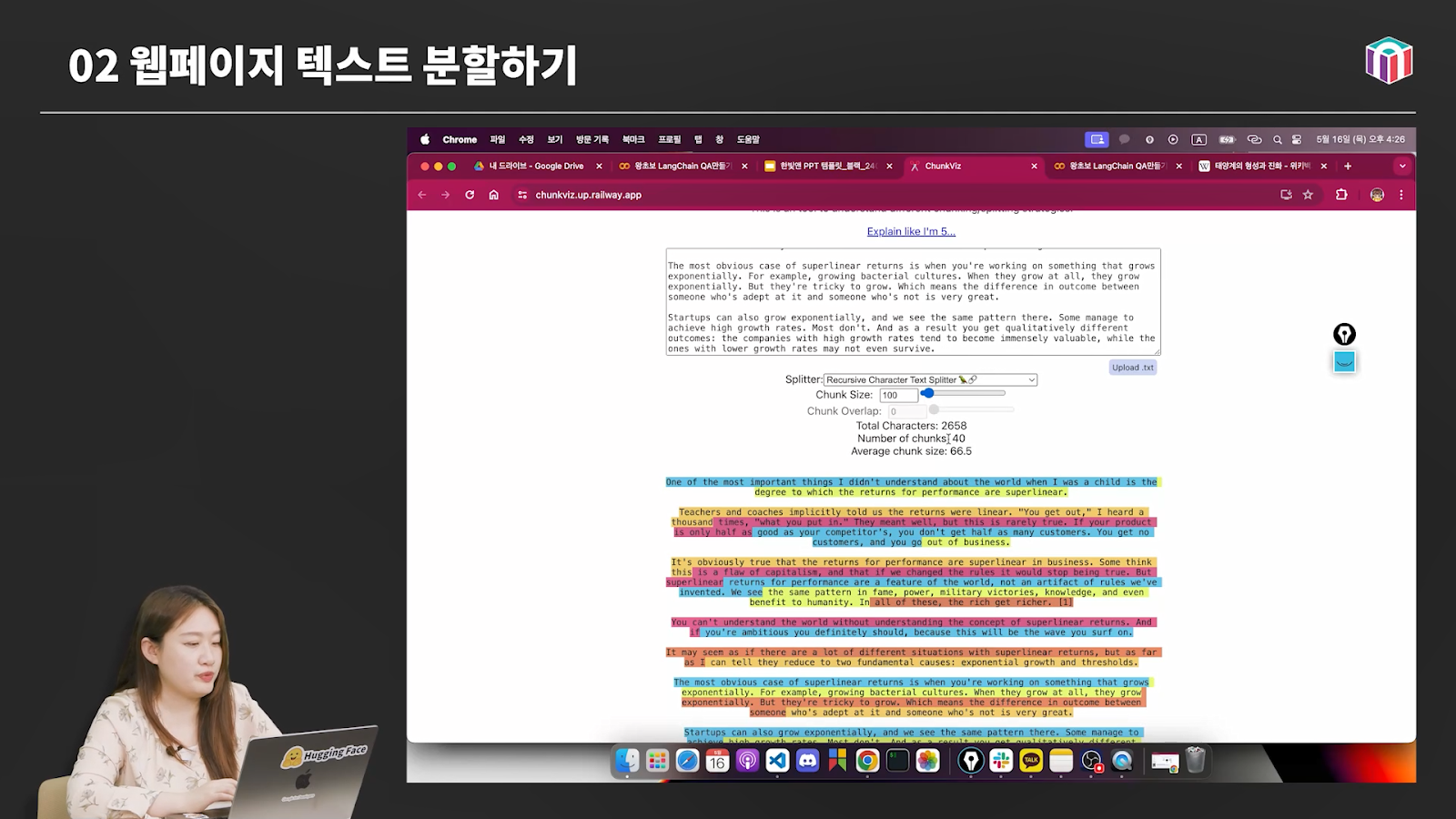Close the ChunkViz tab
The image size is (1456, 819).
[x=1034, y=167]
